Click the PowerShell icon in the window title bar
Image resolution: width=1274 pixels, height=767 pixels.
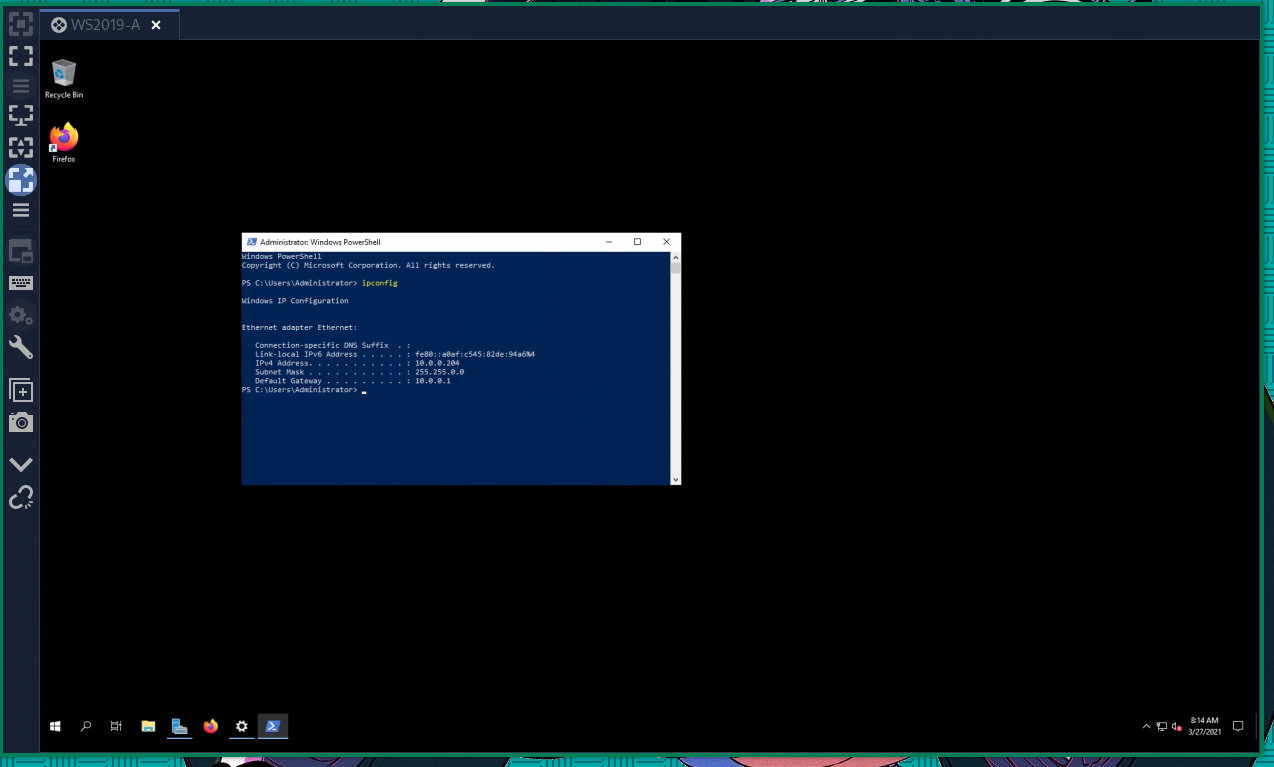point(251,242)
